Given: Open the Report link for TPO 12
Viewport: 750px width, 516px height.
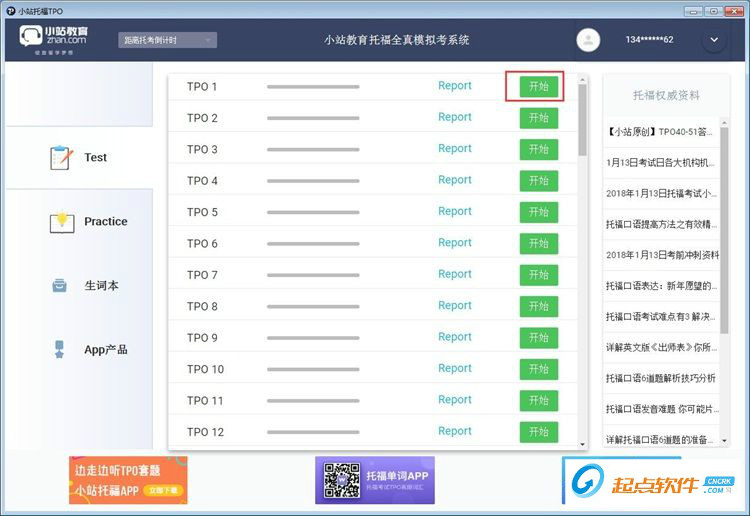Looking at the screenshot, I should pyautogui.click(x=455, y=431).
